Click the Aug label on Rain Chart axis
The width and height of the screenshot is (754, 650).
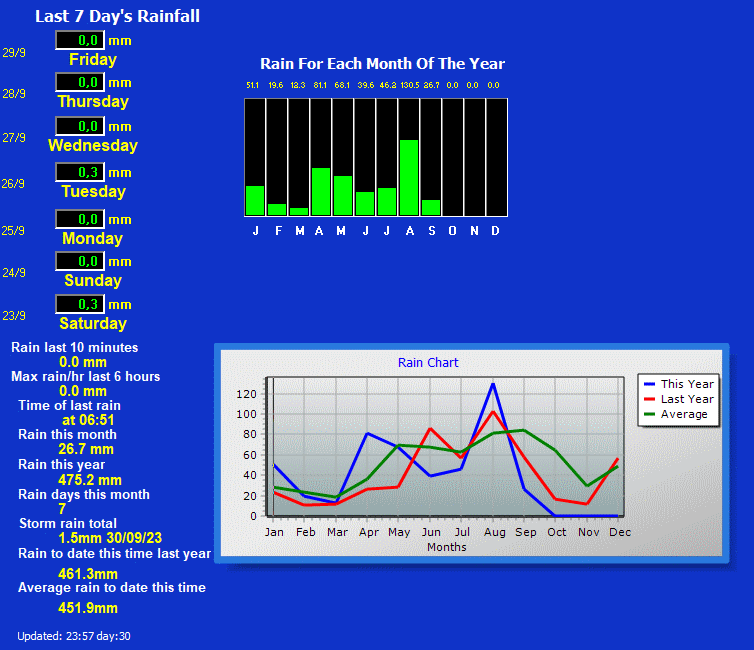[x=495, y=532]
